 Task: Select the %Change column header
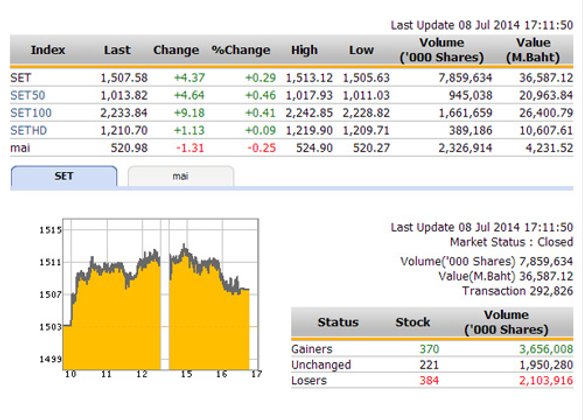click(241, 50)
